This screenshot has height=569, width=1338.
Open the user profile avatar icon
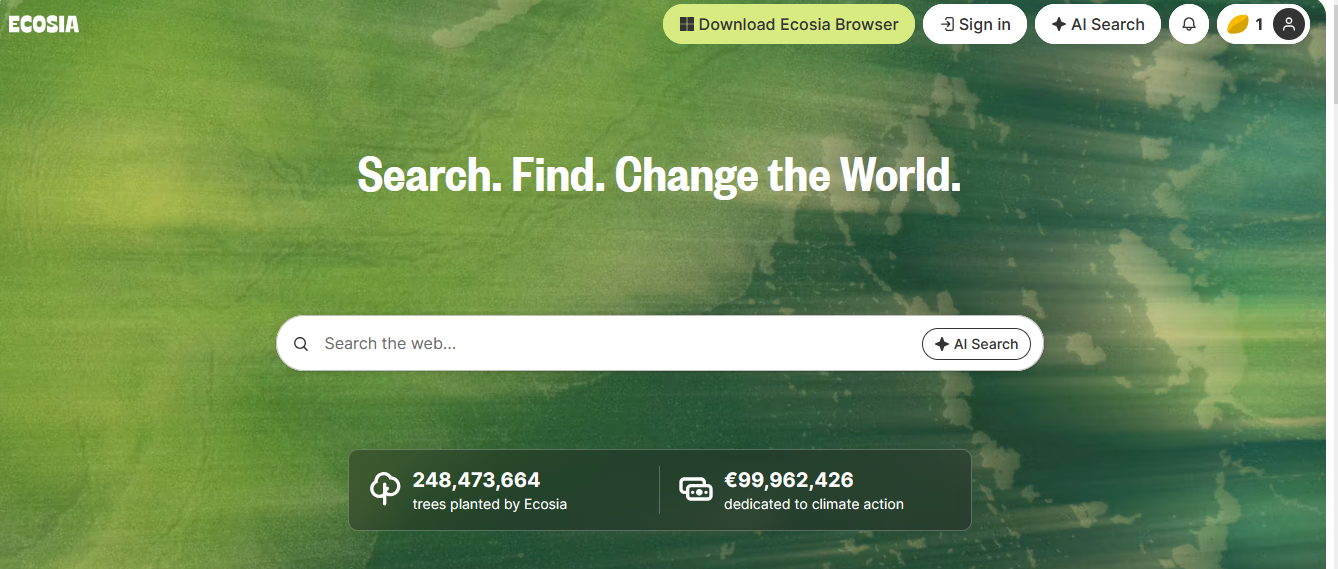pyautogui.click(x=1289, y=24)
